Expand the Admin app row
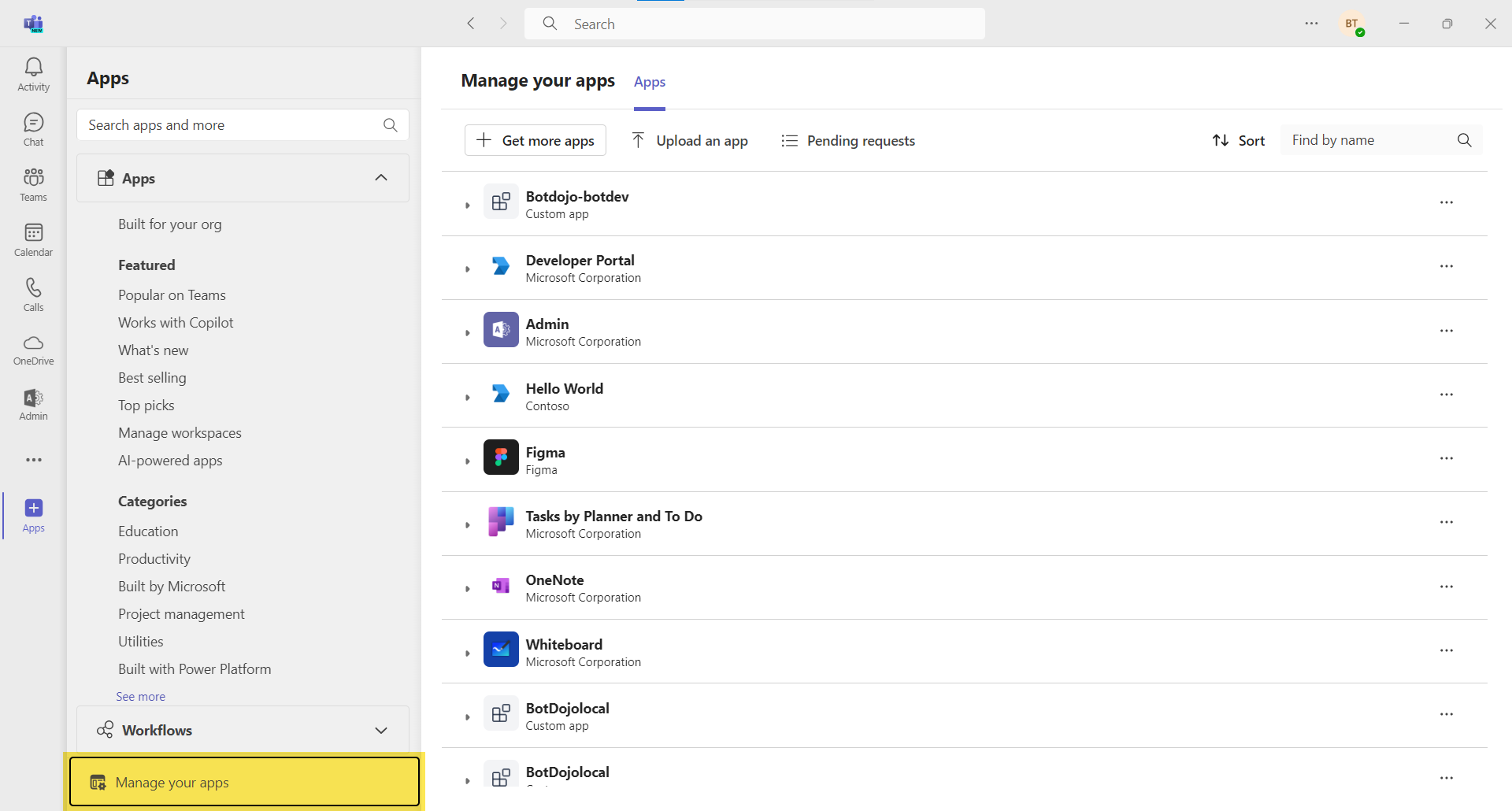This screenshot has width=1512, height=811. tap(467, 333)
